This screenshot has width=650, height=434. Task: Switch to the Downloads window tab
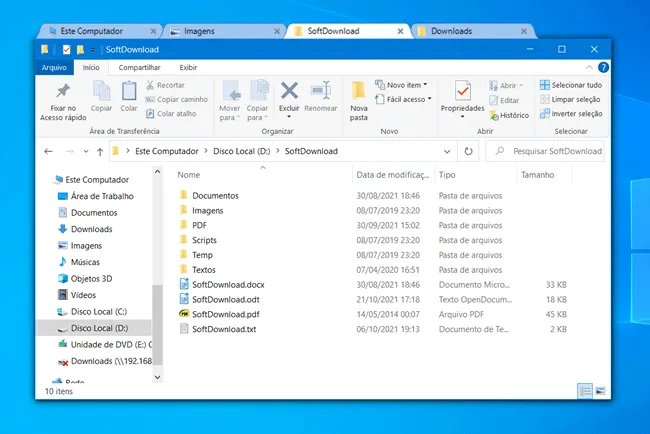pos(473,31)
